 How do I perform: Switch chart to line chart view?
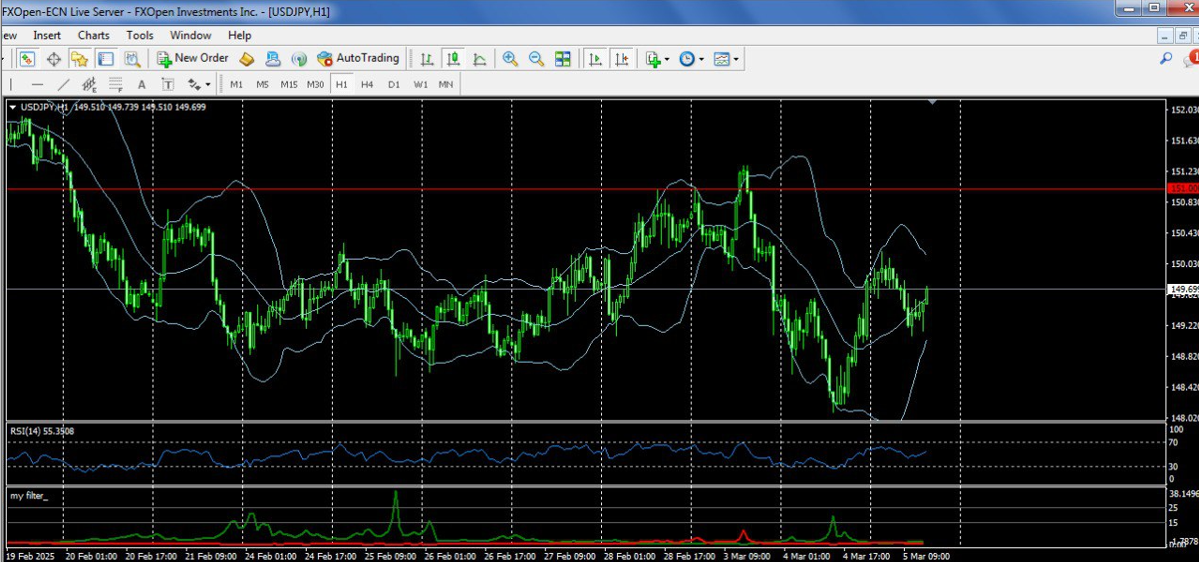click(x=480, y=59)
